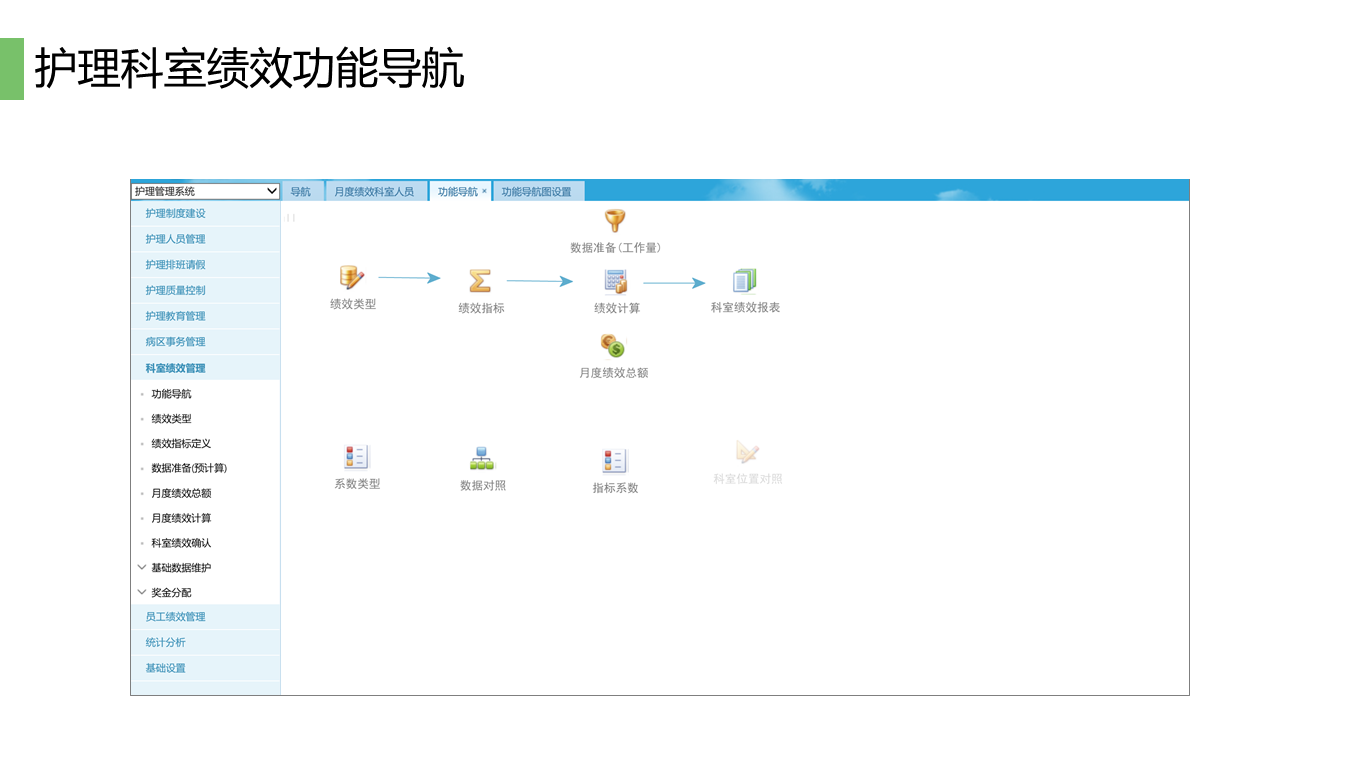Click the greyed 科室位置对照 icon

pos(747,452)
